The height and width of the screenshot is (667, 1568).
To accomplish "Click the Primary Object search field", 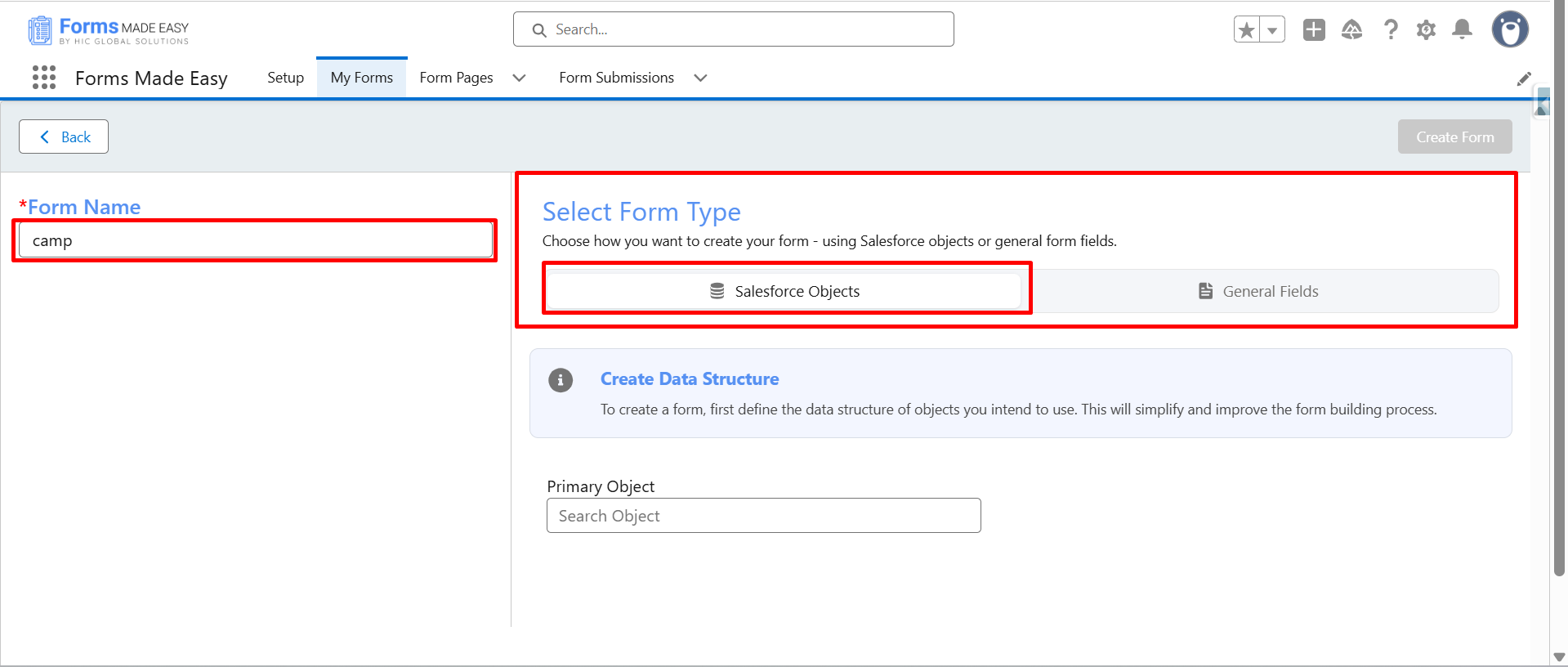I will click(763, 516).
